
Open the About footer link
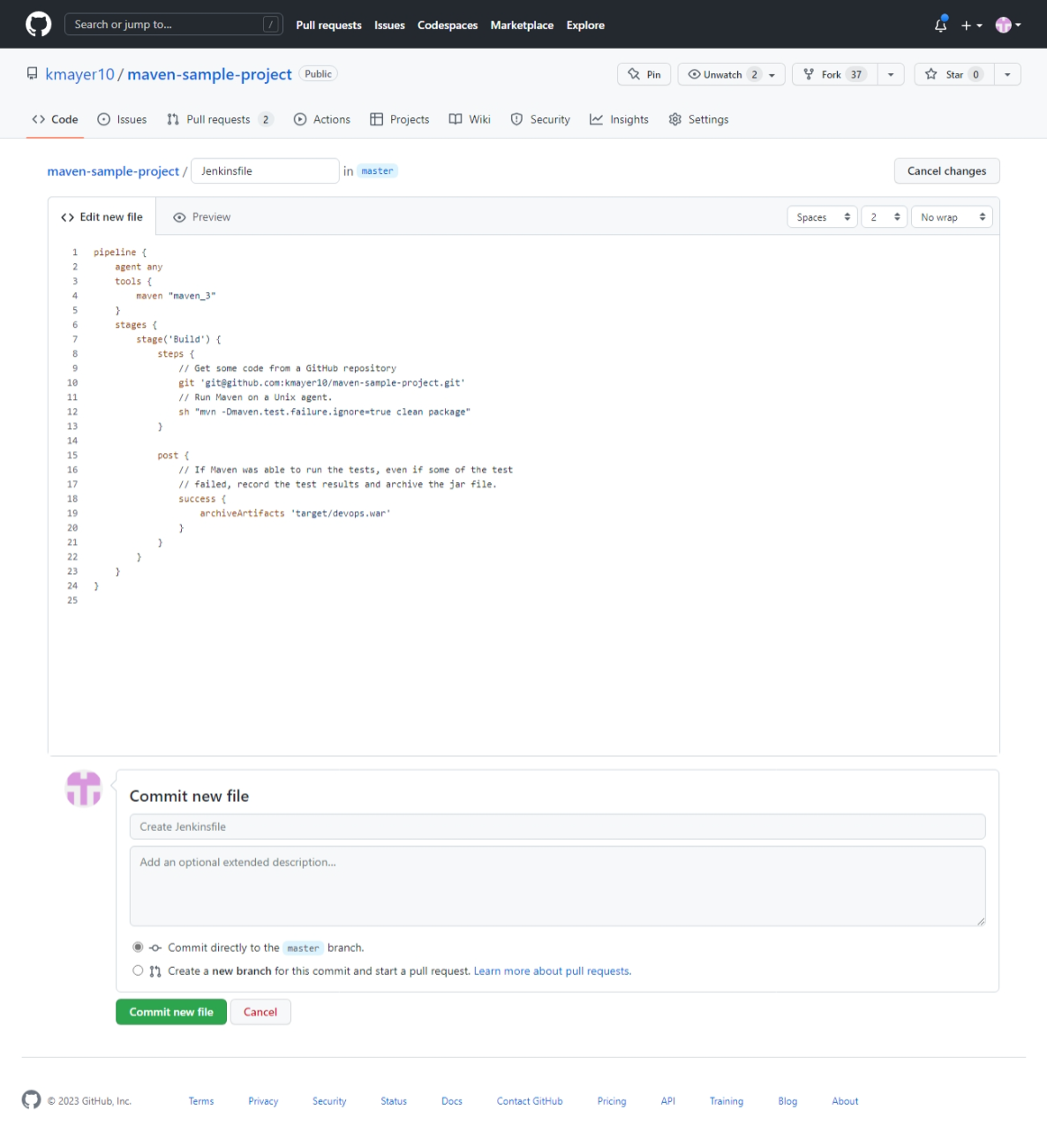[x=845, y=1101]
